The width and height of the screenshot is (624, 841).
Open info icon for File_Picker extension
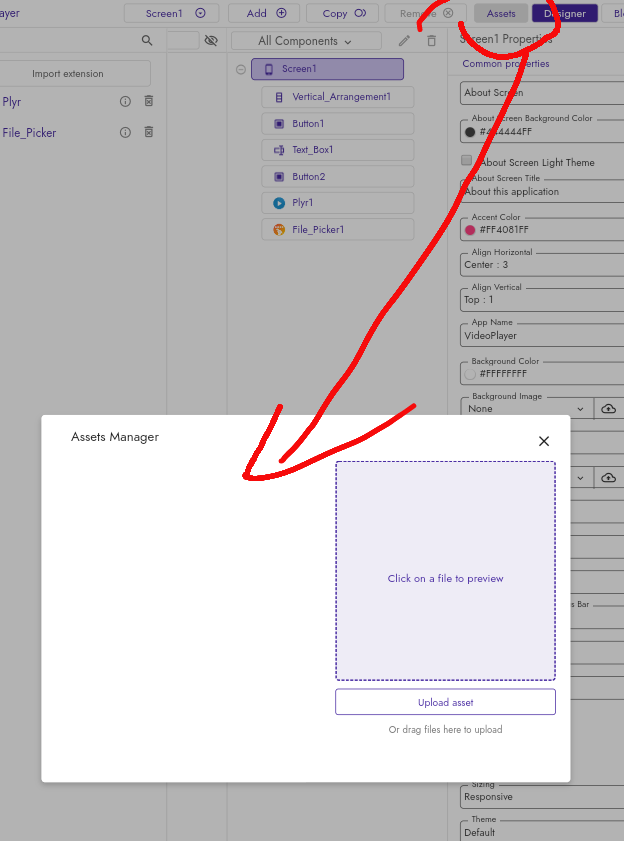(x=125, y=132)
